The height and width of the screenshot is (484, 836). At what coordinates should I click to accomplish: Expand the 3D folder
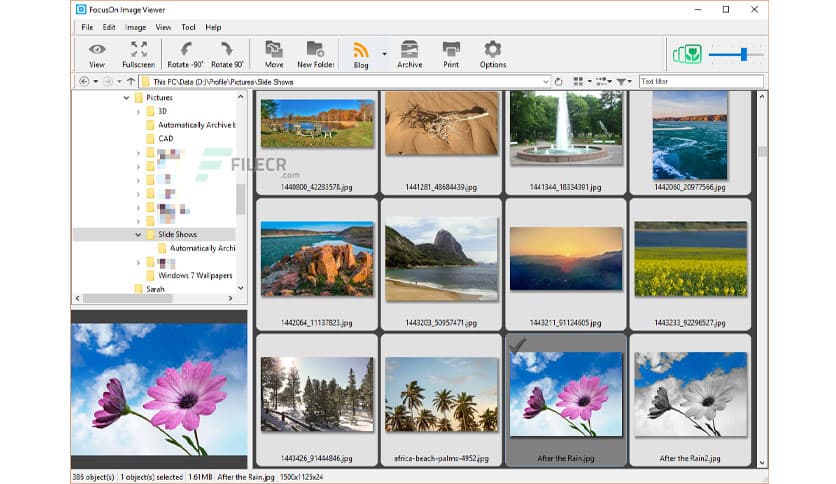click(x=138, y=111)
